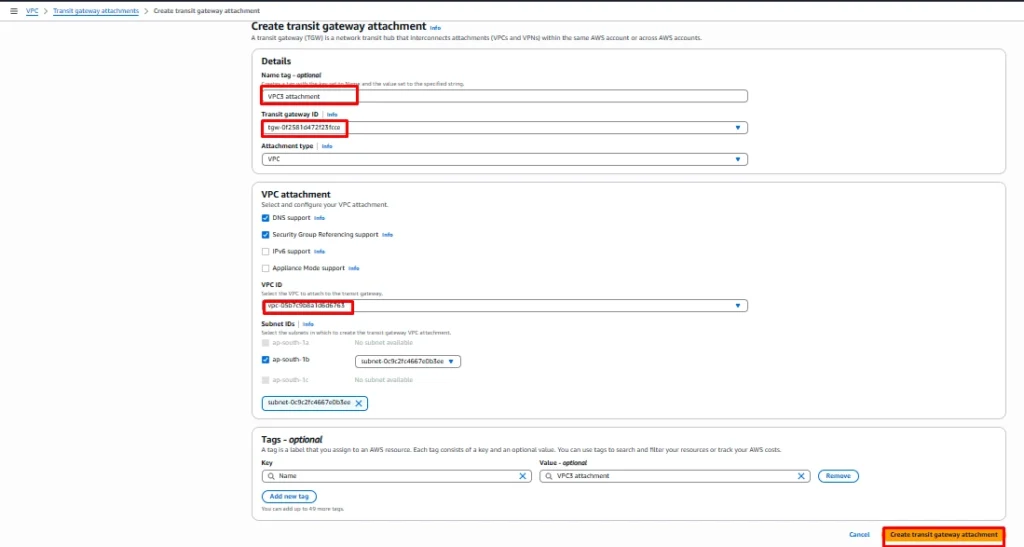
Task: Disable Security Group Referencing support
Action: point(265,234)
